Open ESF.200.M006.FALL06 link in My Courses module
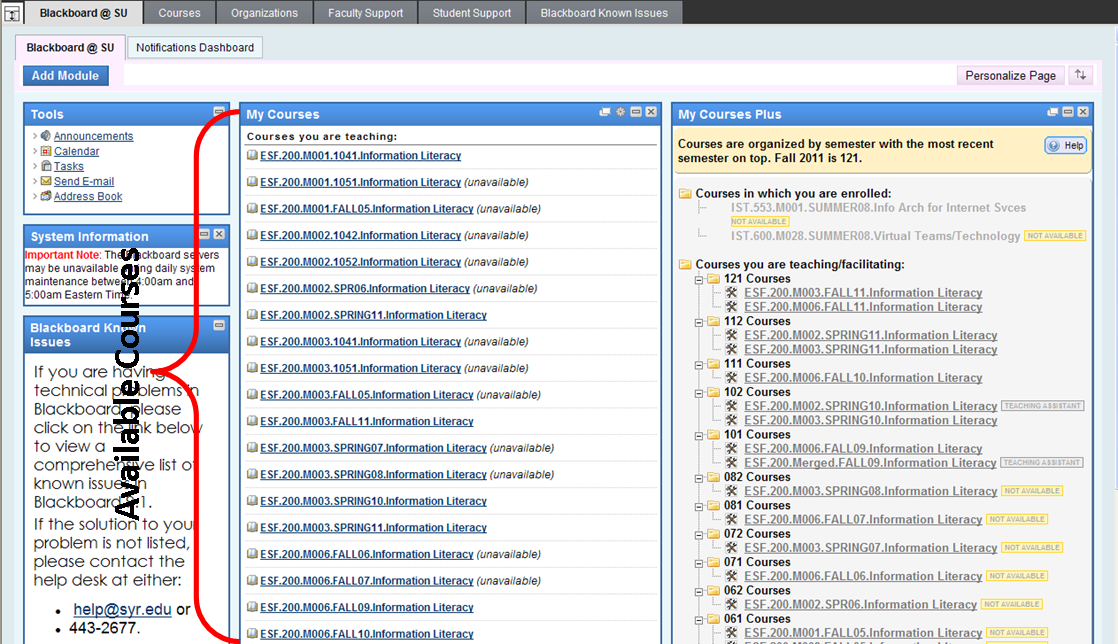 pyautogui.click(x=366, y=554)
